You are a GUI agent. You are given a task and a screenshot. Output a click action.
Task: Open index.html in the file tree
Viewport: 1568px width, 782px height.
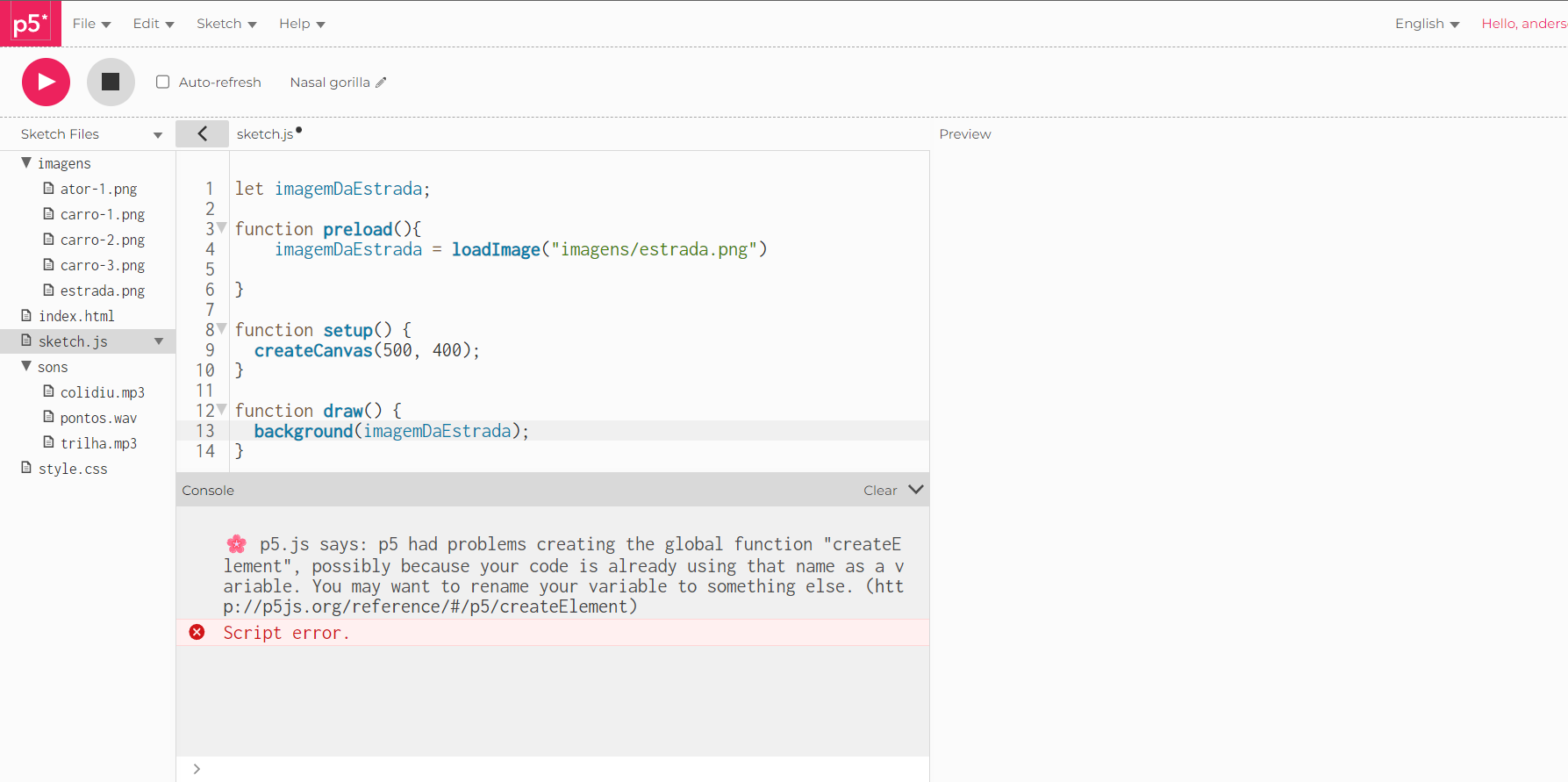[x=76, y=316]
